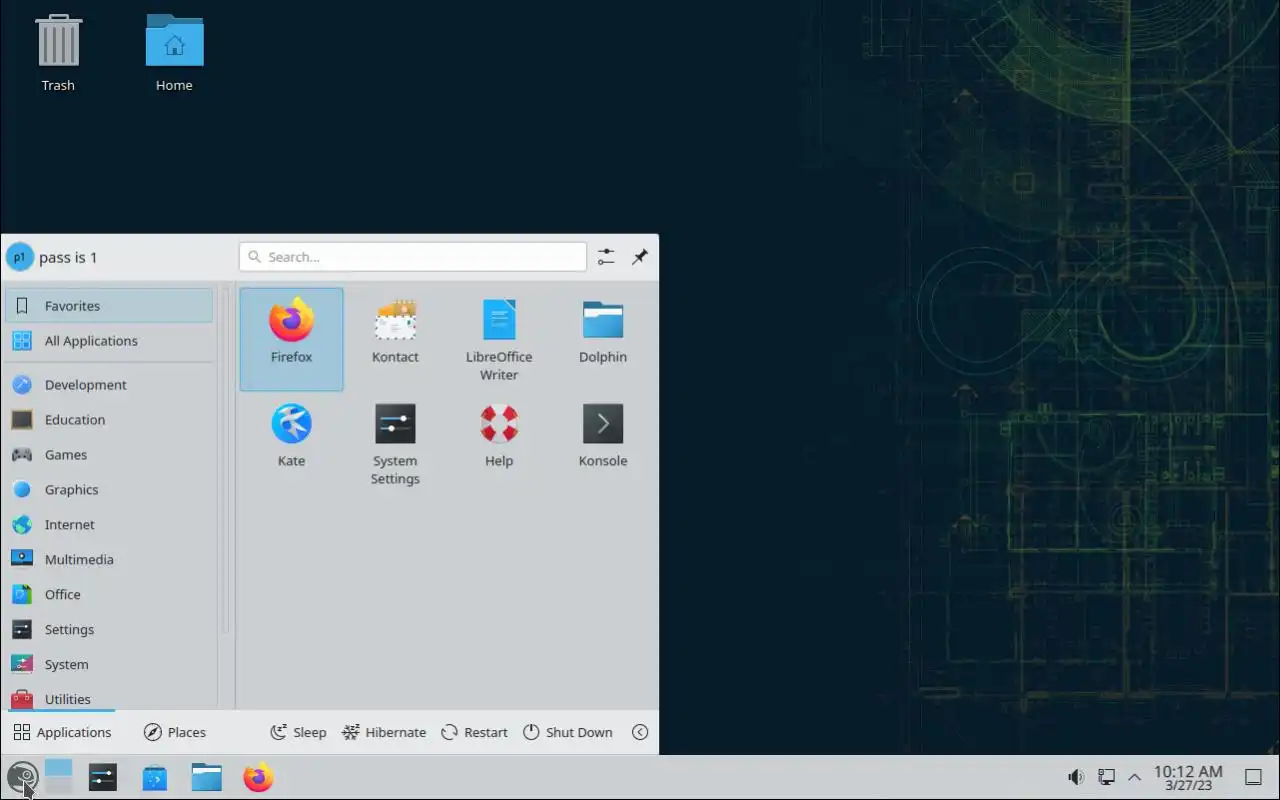Open the Trash desktop icon
This screenshot has width=1280, height=800.
58,54
